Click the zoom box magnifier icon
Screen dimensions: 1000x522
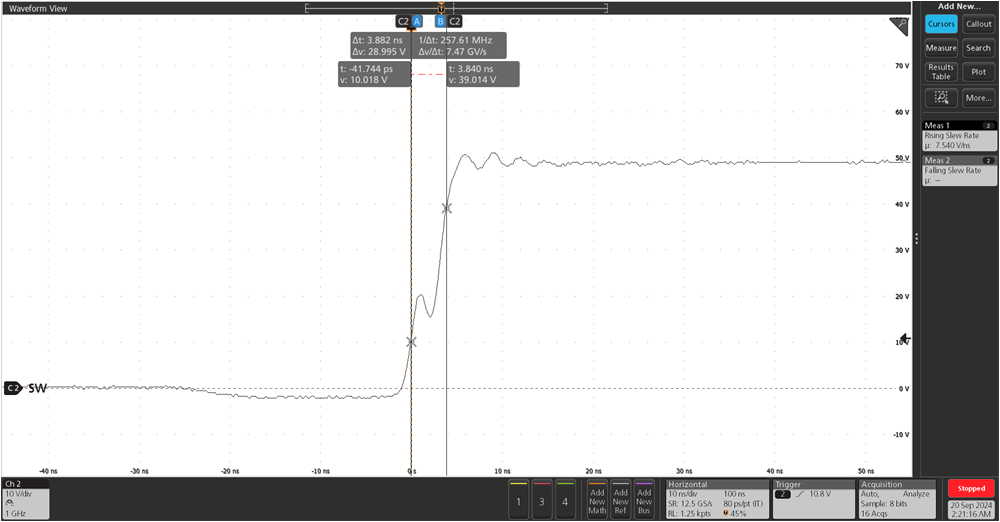[x=941, y=97]
